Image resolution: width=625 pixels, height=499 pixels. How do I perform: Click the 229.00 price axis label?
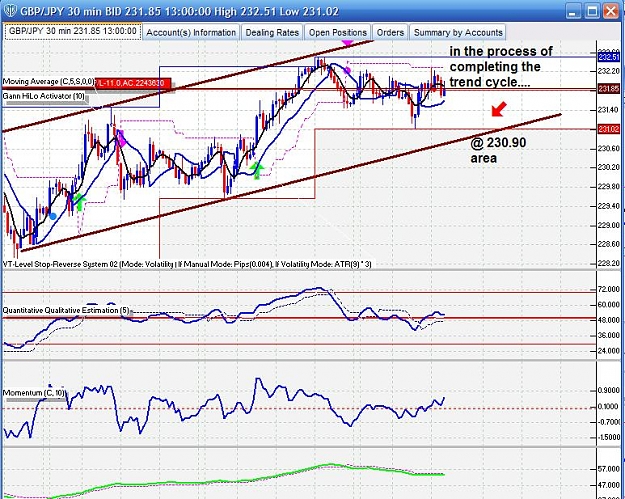point(610,225)
